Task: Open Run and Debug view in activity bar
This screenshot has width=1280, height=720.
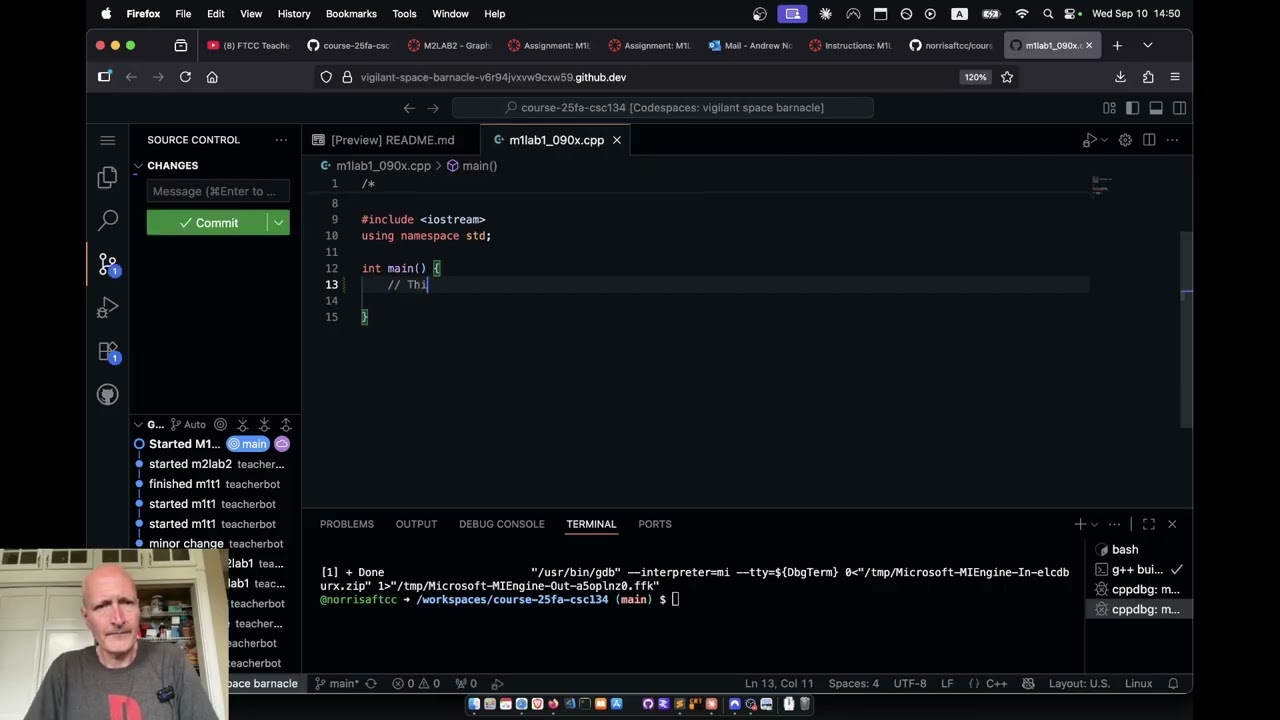Action: (x=108, y=308)
